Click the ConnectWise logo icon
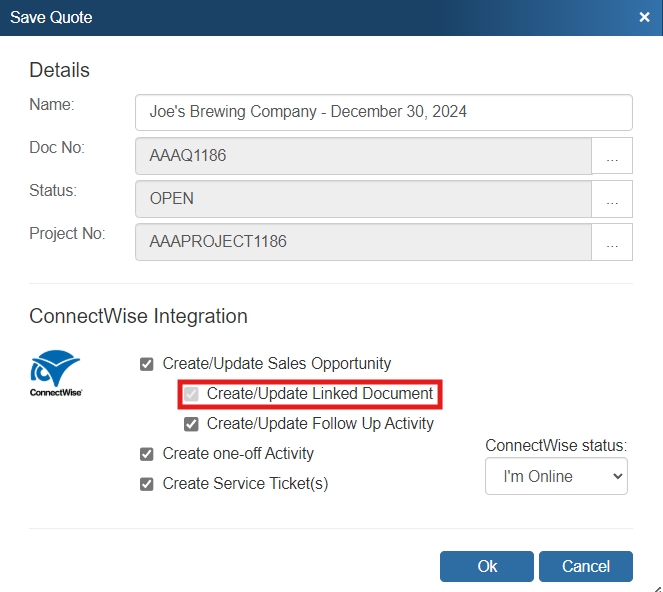663x592 pixels. 55,372
